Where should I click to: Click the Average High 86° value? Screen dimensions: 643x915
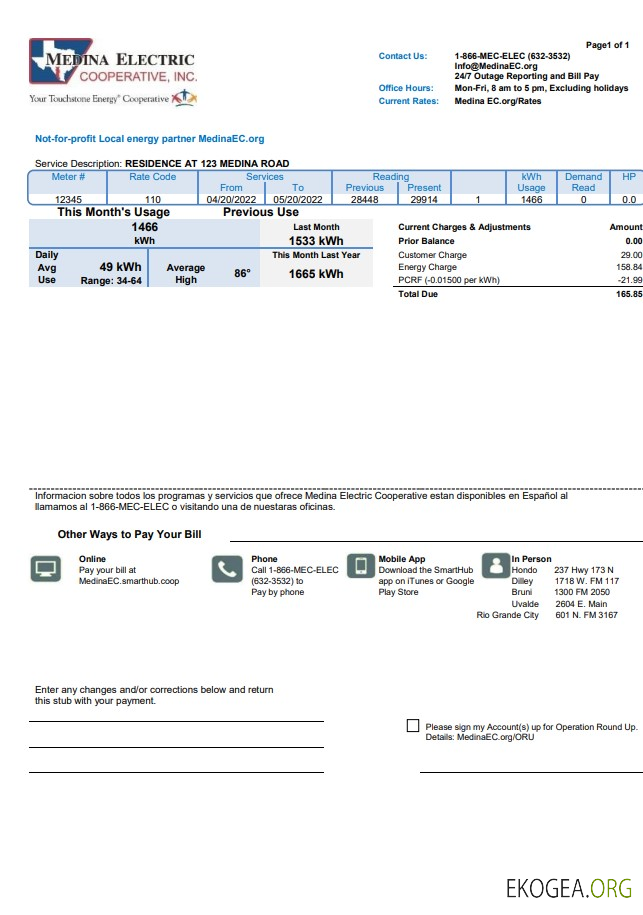click(x=243, y=273)
